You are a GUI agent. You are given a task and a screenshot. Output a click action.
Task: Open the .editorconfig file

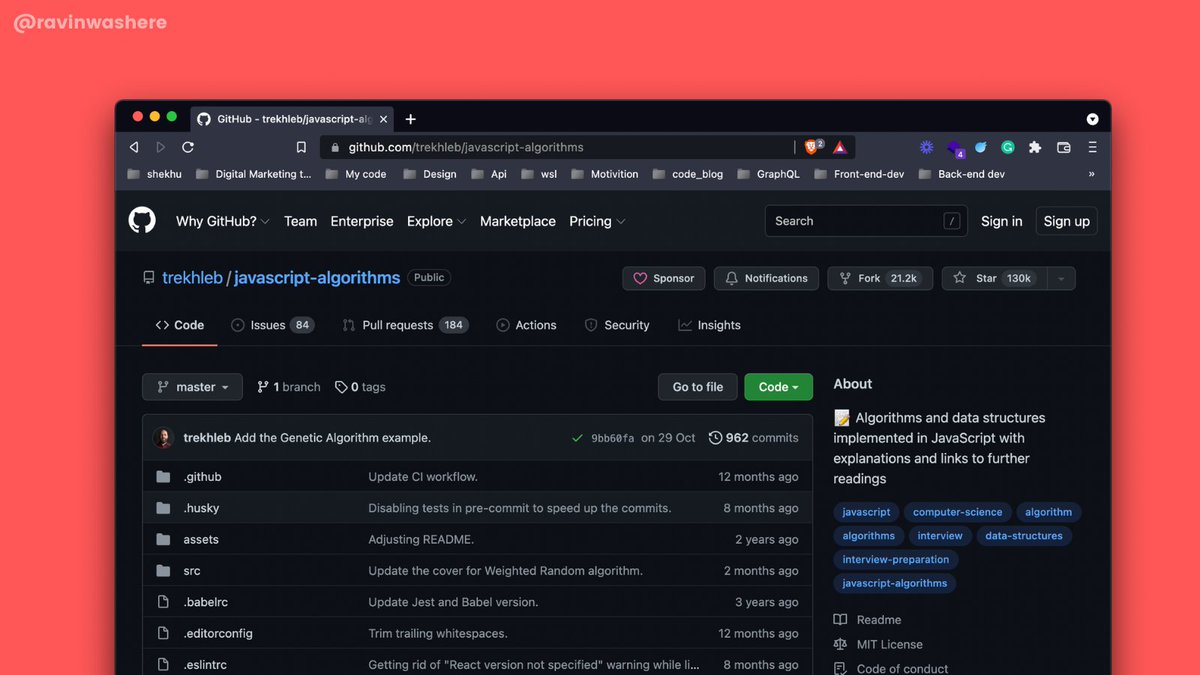click(218, 633)
